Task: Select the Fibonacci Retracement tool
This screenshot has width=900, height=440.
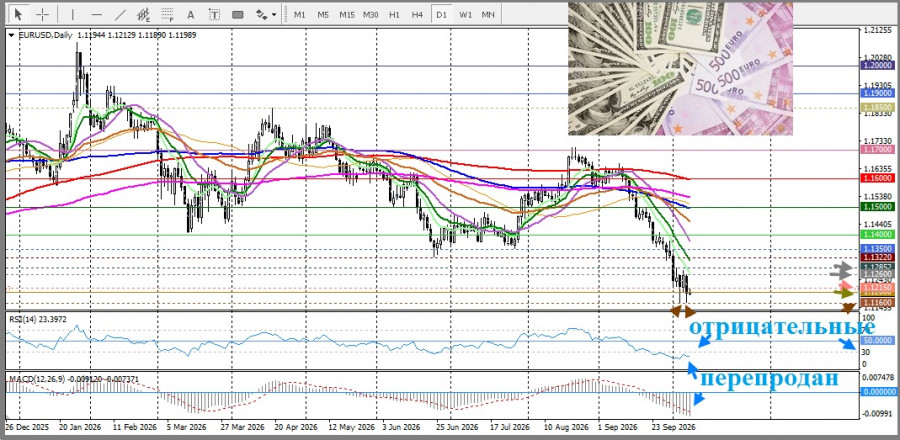Action: pyautogui.click(x=167, y=14)
